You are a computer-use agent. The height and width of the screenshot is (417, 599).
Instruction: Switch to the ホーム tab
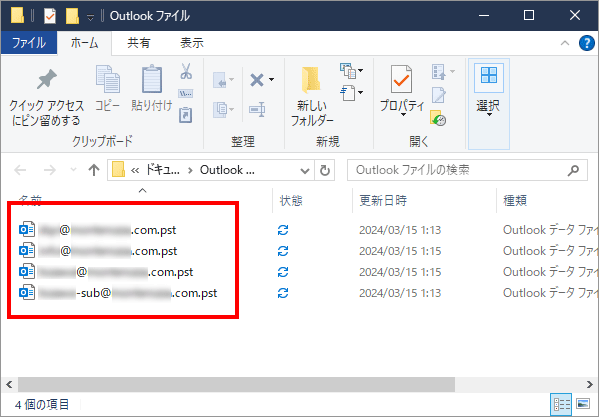(84, 43)
